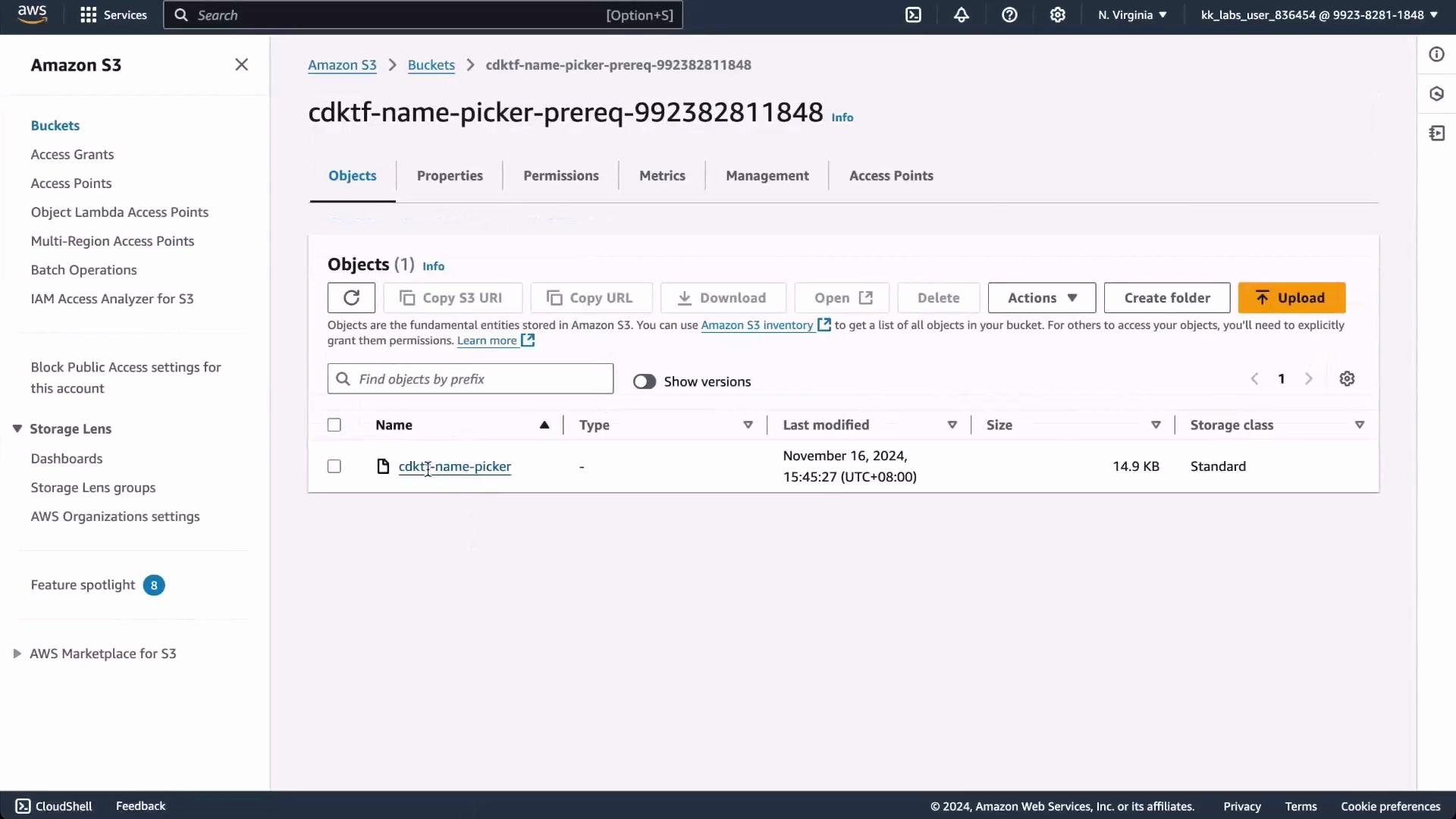The height and width of the screenshot is (819, 1456).
Task: Click the Upload button
Action: tap(1291, 298)
